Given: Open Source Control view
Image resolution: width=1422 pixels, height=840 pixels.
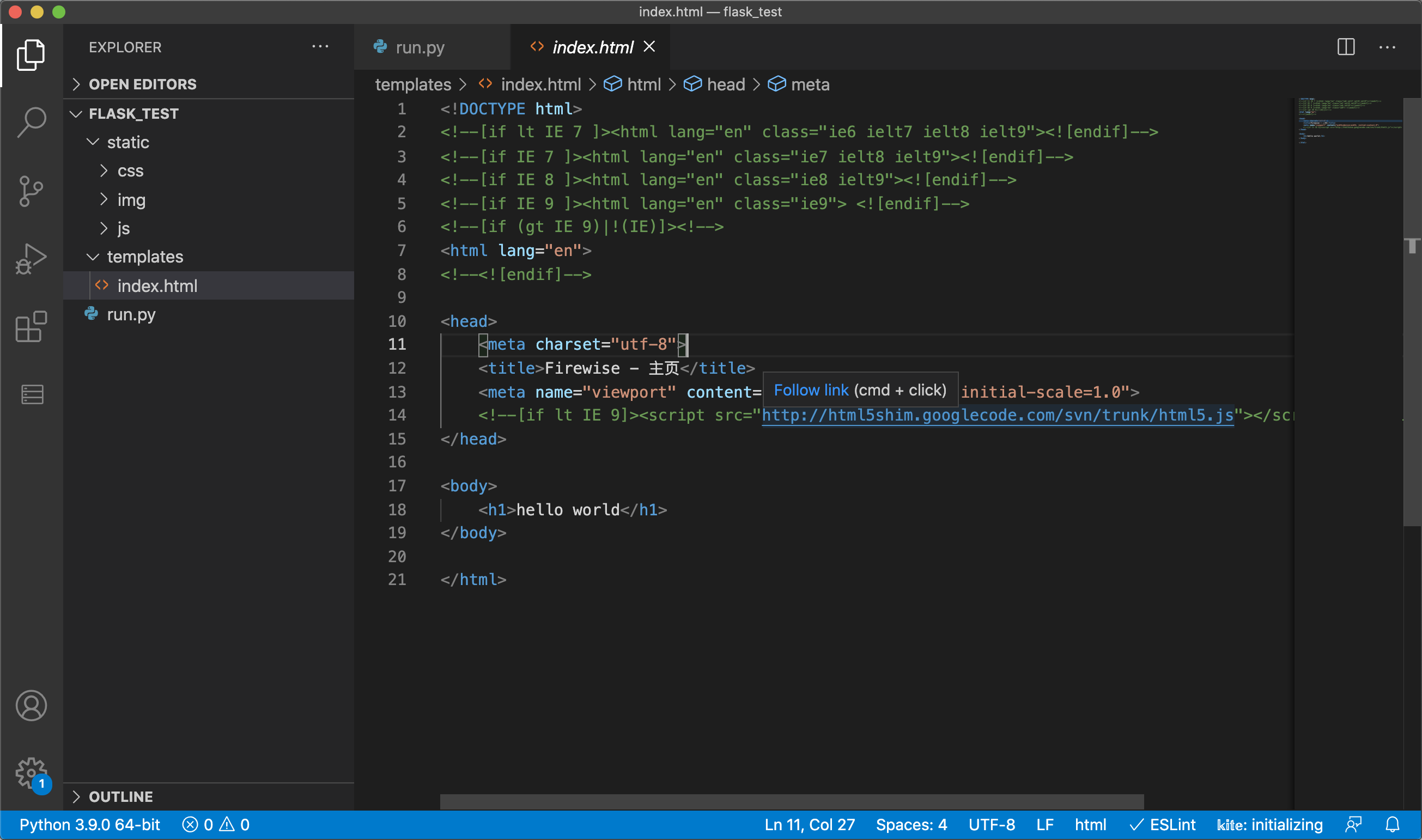Looking at the screenshot, I should [x=31, y=191].
